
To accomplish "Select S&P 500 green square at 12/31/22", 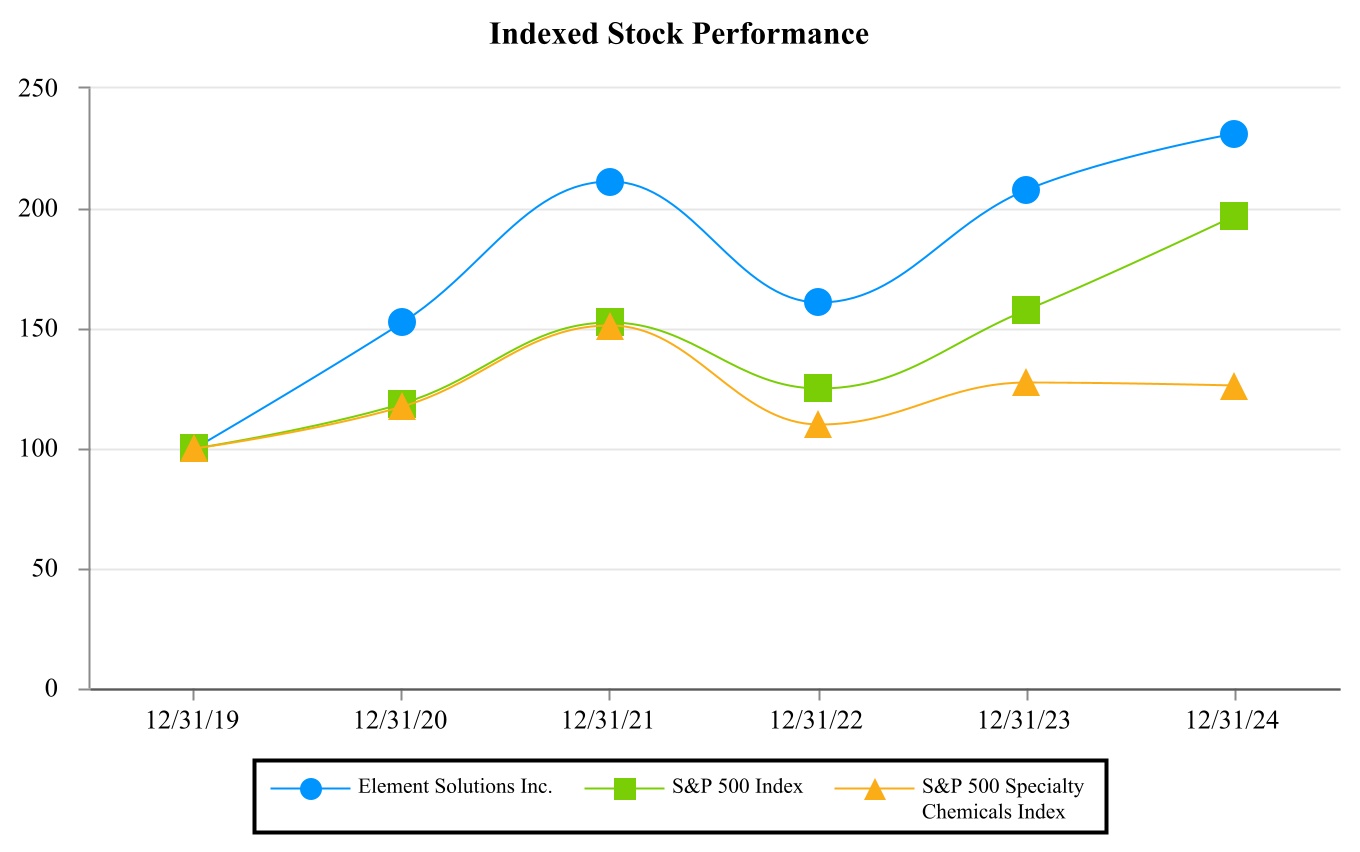I will click(818, 387).
